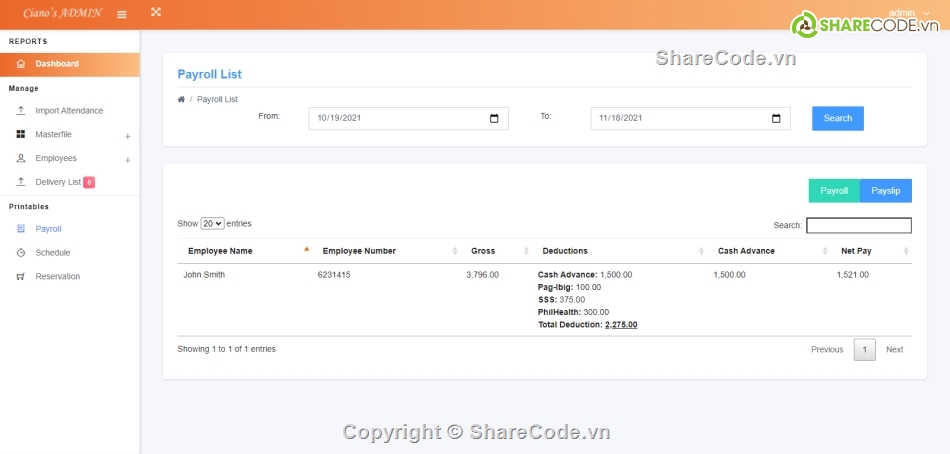Image resolution: width=950 pixels, height=454 pixels.
Task: Focus the table Search input box
Action: tap(859, 225)
